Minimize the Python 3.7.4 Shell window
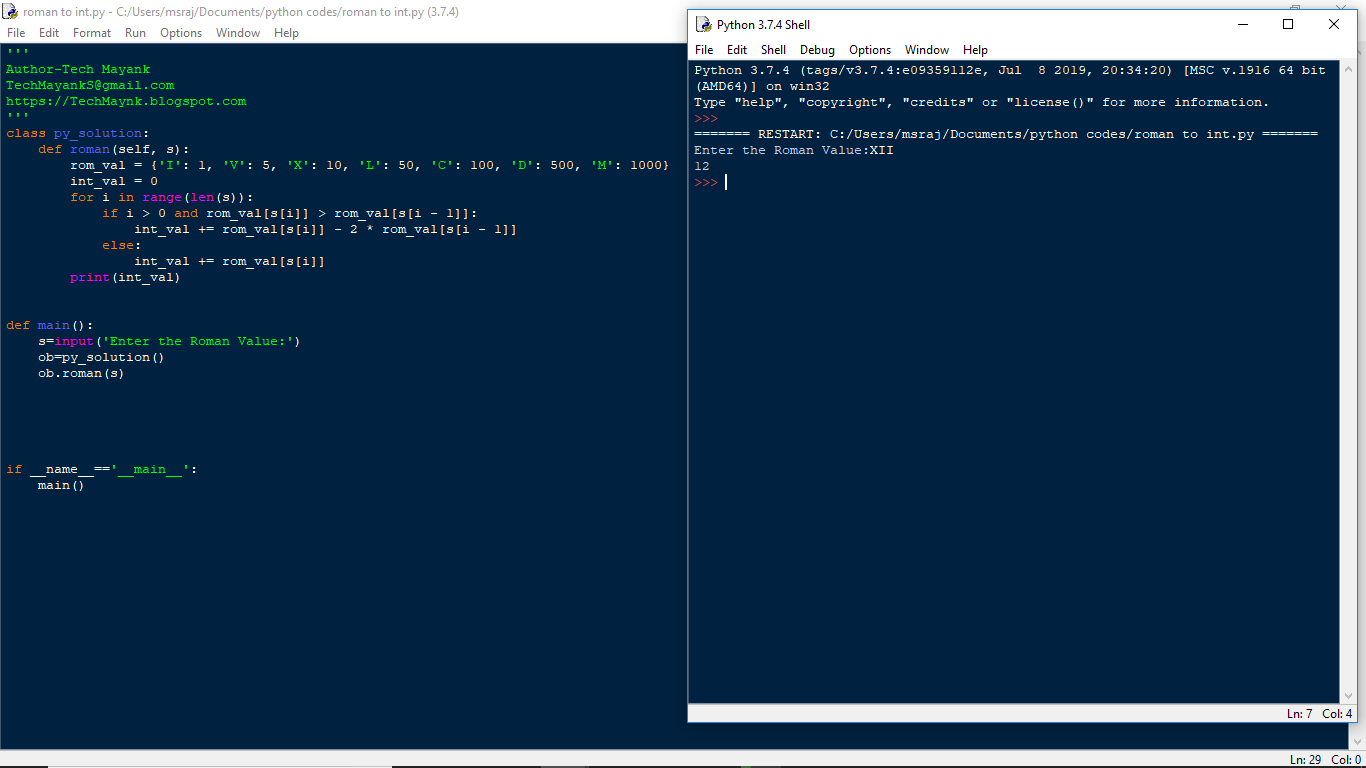Viewport: 1366px width, 768px height. pos(1242,24)
